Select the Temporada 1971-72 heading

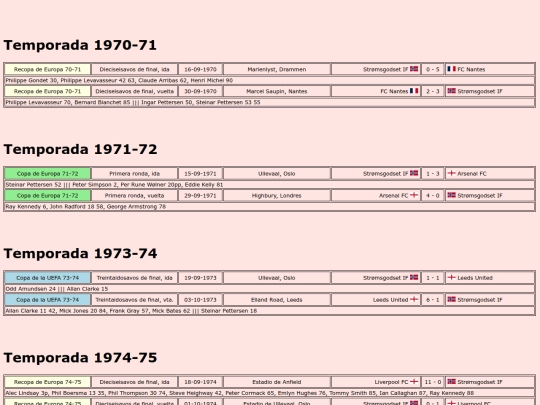(80, 149)
